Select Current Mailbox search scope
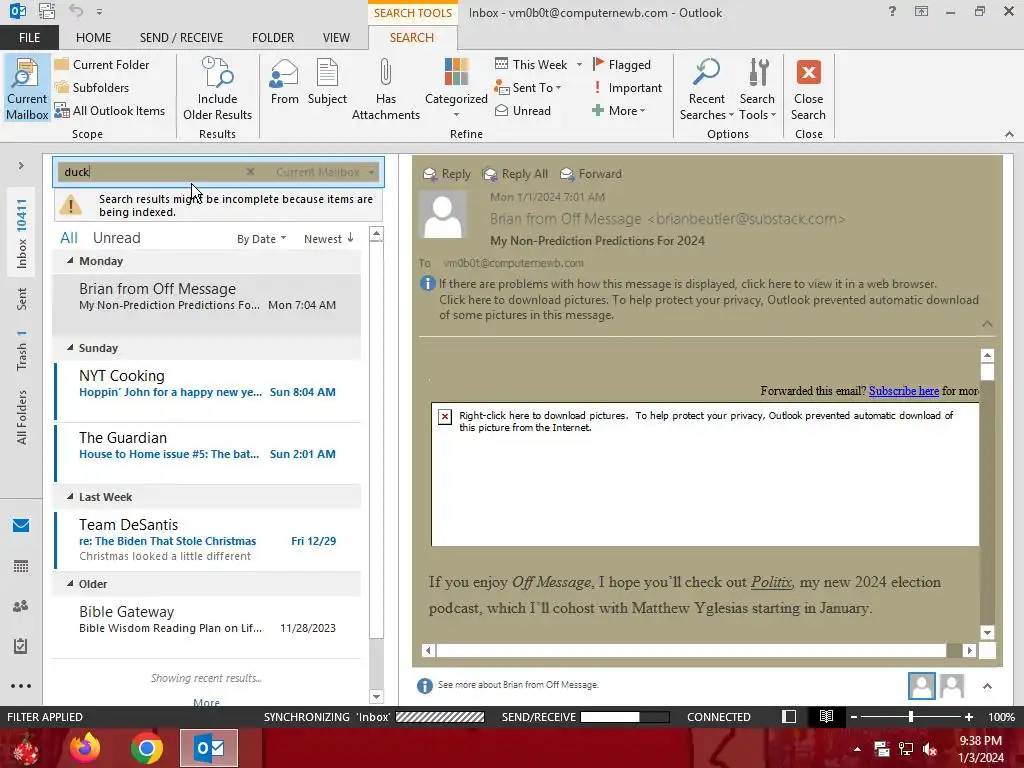Viewport: 1024px width, 768px height. tap(27, 89)
